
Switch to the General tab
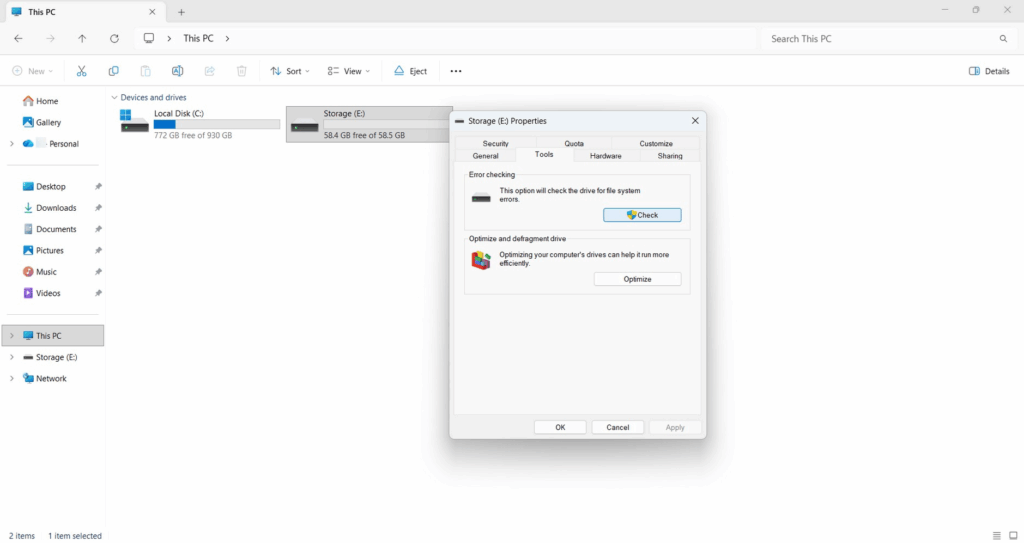(x=485, y=156)
